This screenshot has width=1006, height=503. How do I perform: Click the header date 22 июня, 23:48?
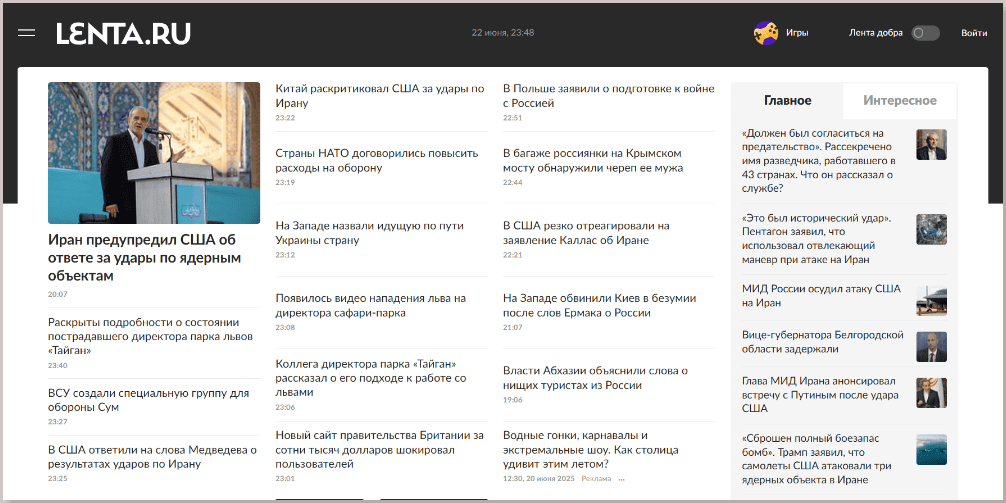[503, 33]
